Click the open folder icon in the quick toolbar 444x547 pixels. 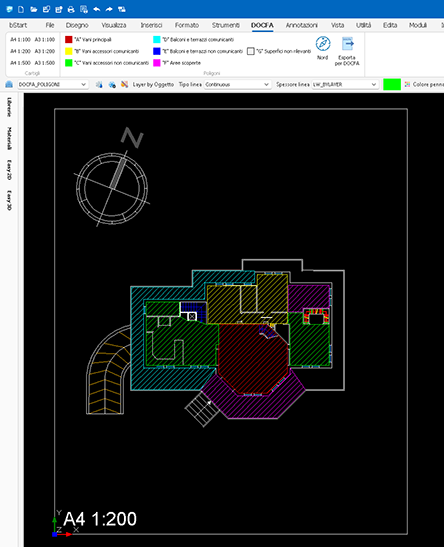33,9
